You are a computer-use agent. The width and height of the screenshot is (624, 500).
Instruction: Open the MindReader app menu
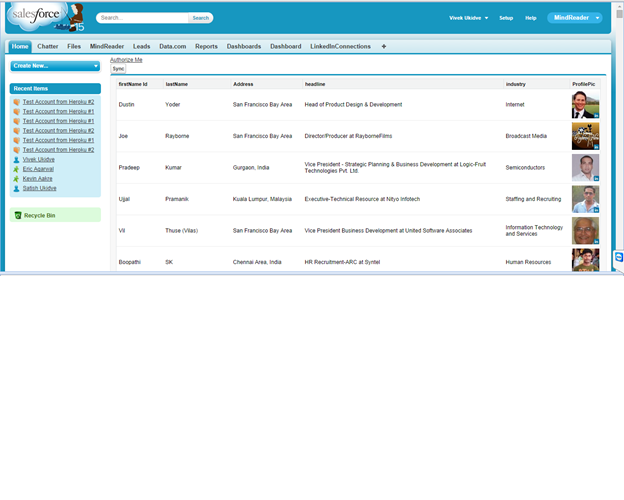pos(575,18)
